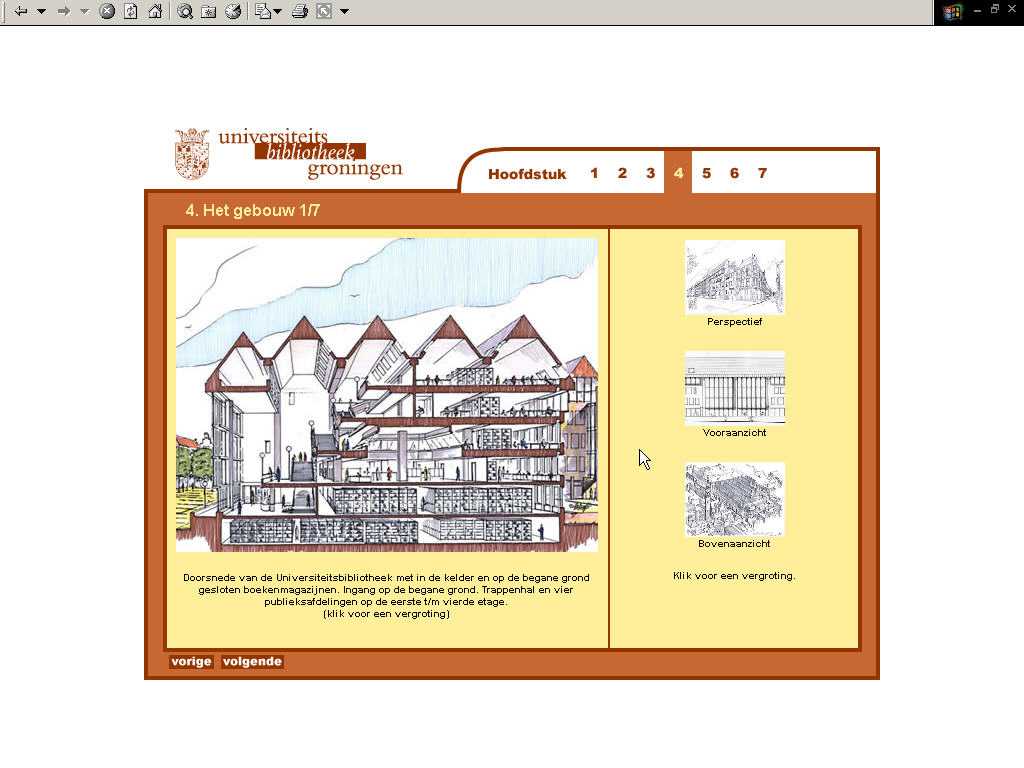Viewport: 1024px width, 768px height.
Task: Expand the last toolbar dropdown arrow
Action: tap(344, 11)
